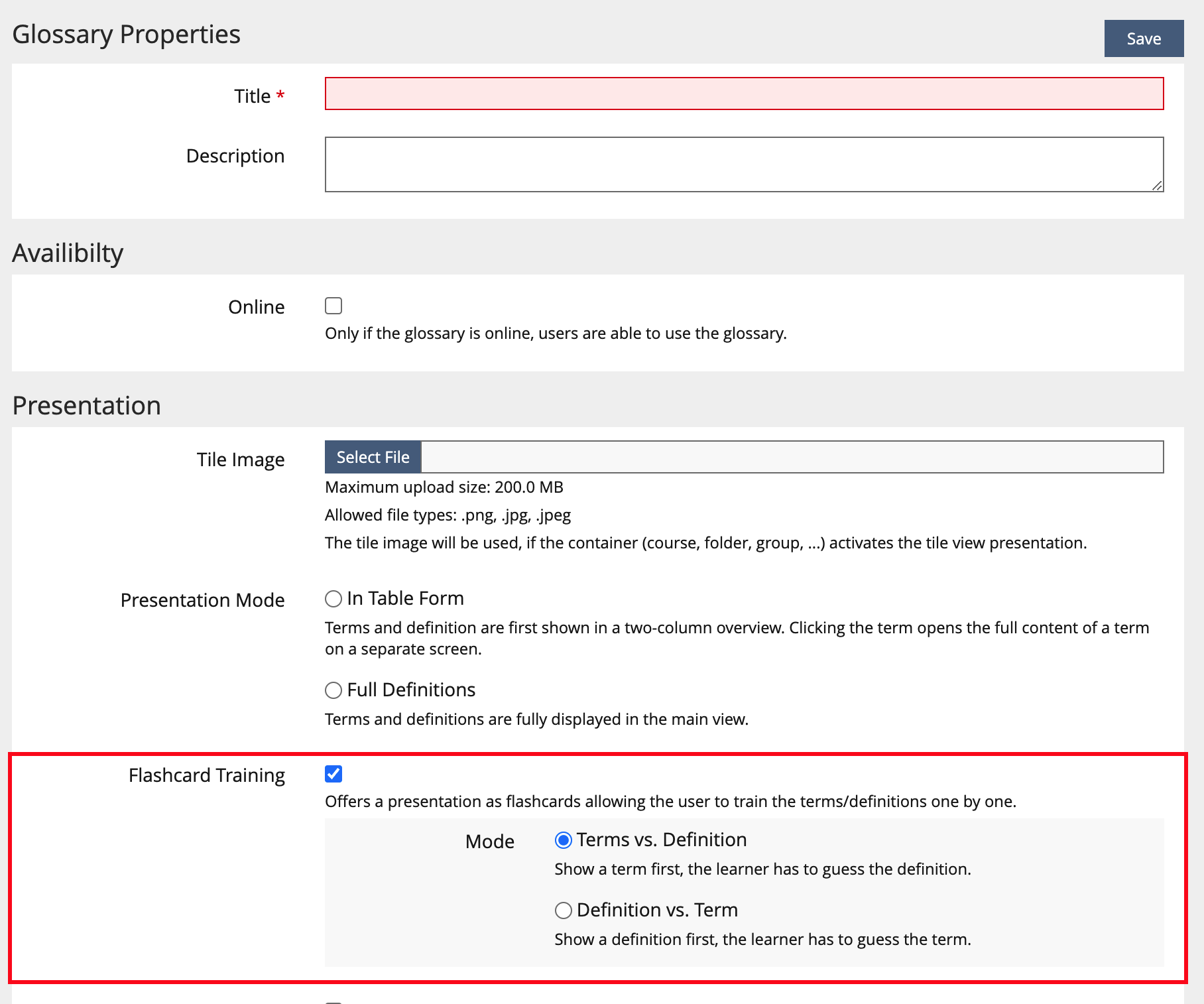Viewport: 1204px width, 1004px height.
Task: Enable the Online checkbox
Action: 333,306
